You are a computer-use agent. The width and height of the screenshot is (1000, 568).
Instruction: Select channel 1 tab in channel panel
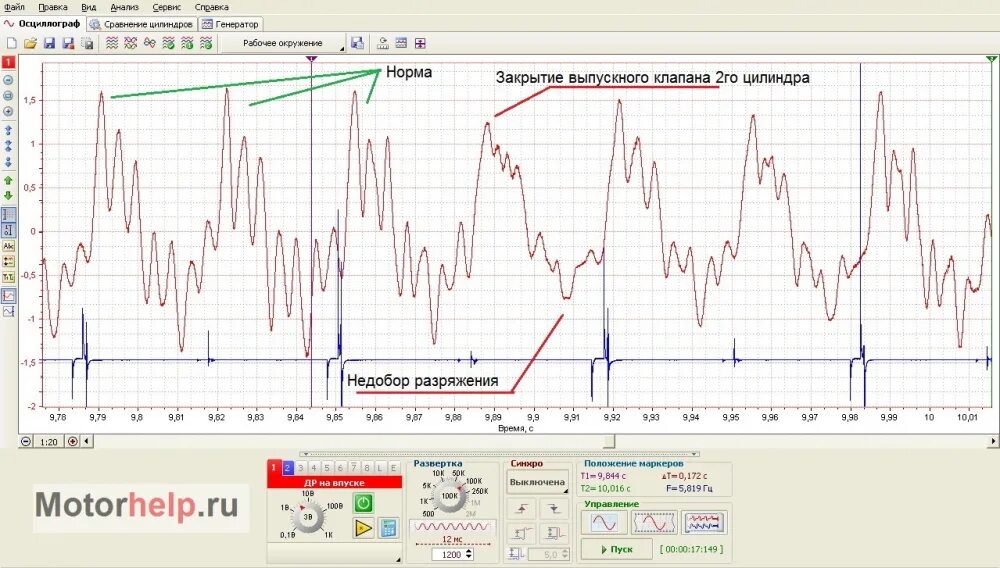(274, 468)
